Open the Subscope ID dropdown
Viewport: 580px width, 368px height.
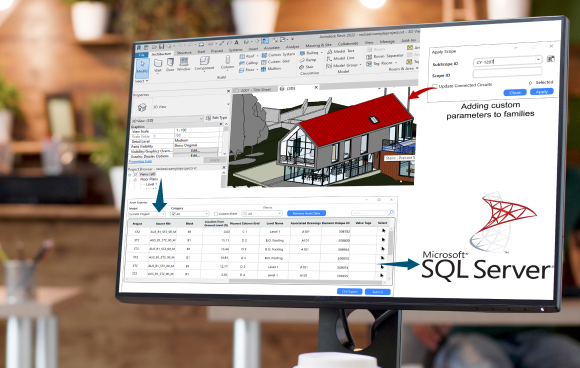pyautogui.click(x=538, y=60)
